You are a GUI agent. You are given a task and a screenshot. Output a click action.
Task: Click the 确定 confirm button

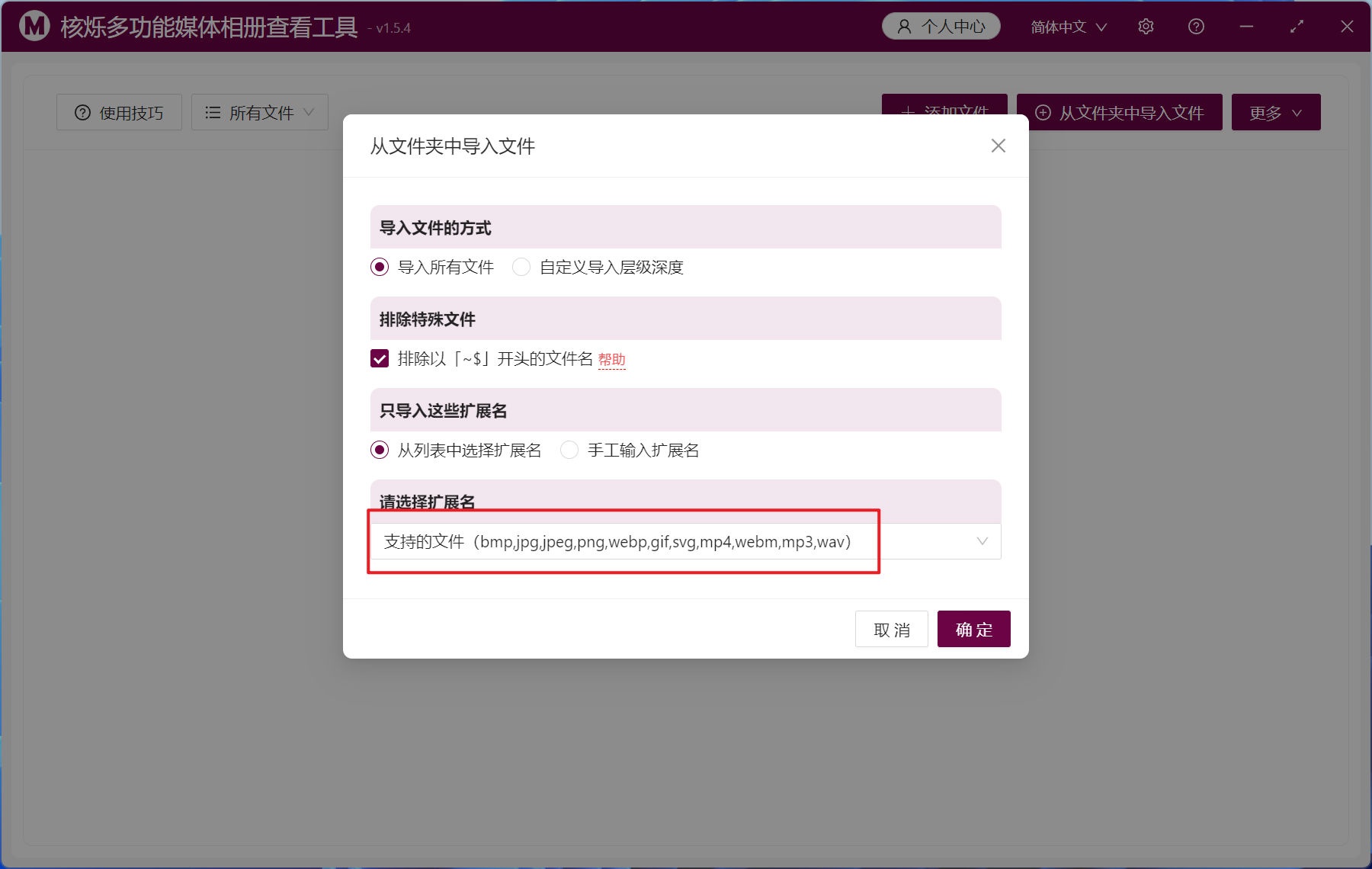[974, 629]
